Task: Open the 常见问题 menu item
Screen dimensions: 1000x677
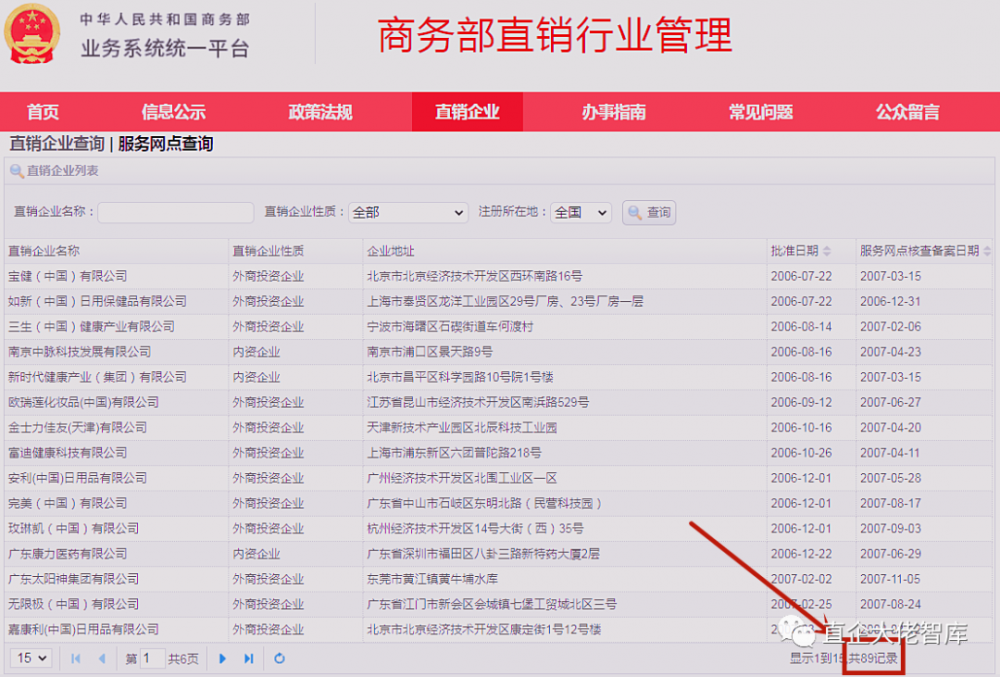Action: point(761,112)
